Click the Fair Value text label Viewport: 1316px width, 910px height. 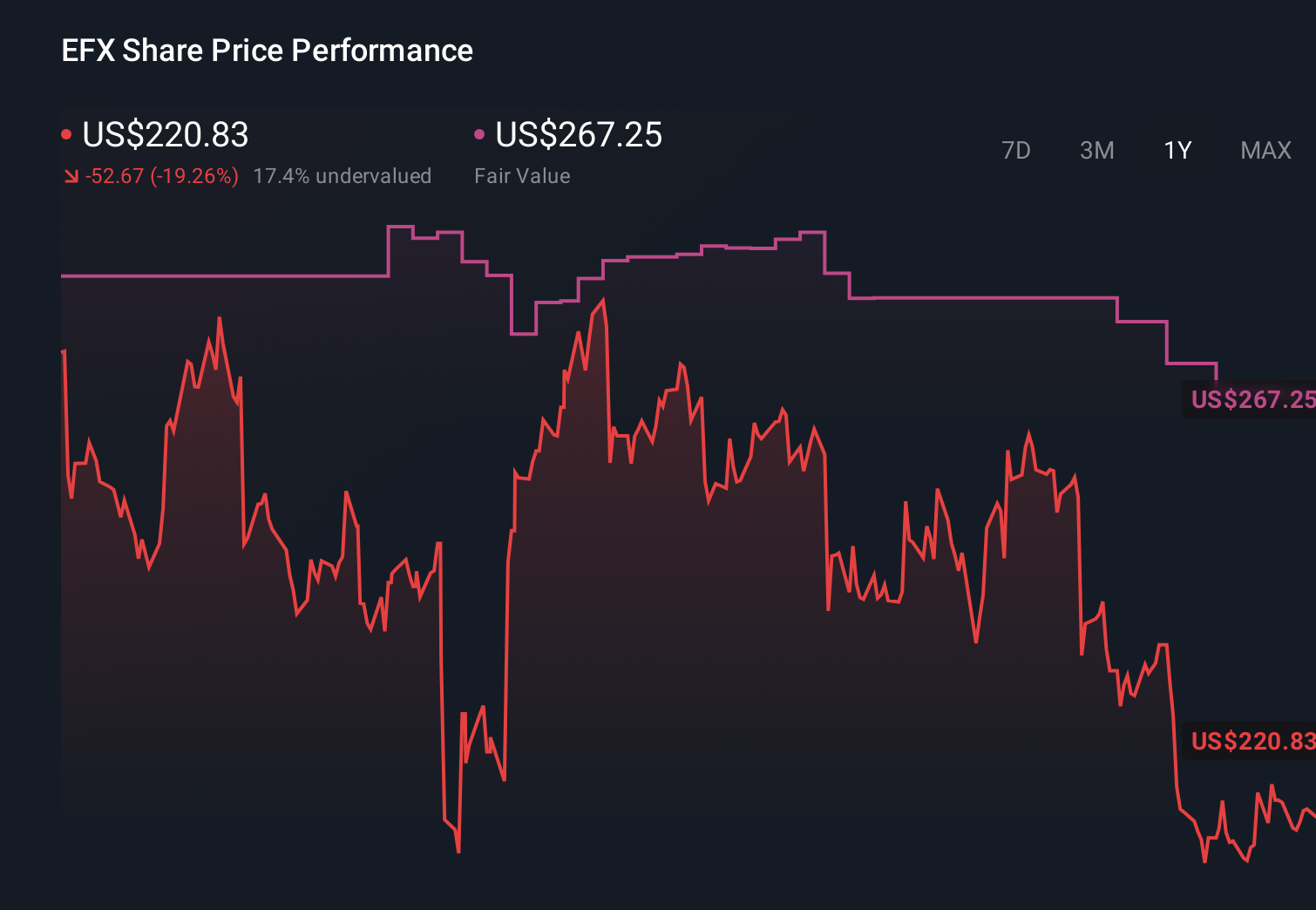[x=521, y=176]
